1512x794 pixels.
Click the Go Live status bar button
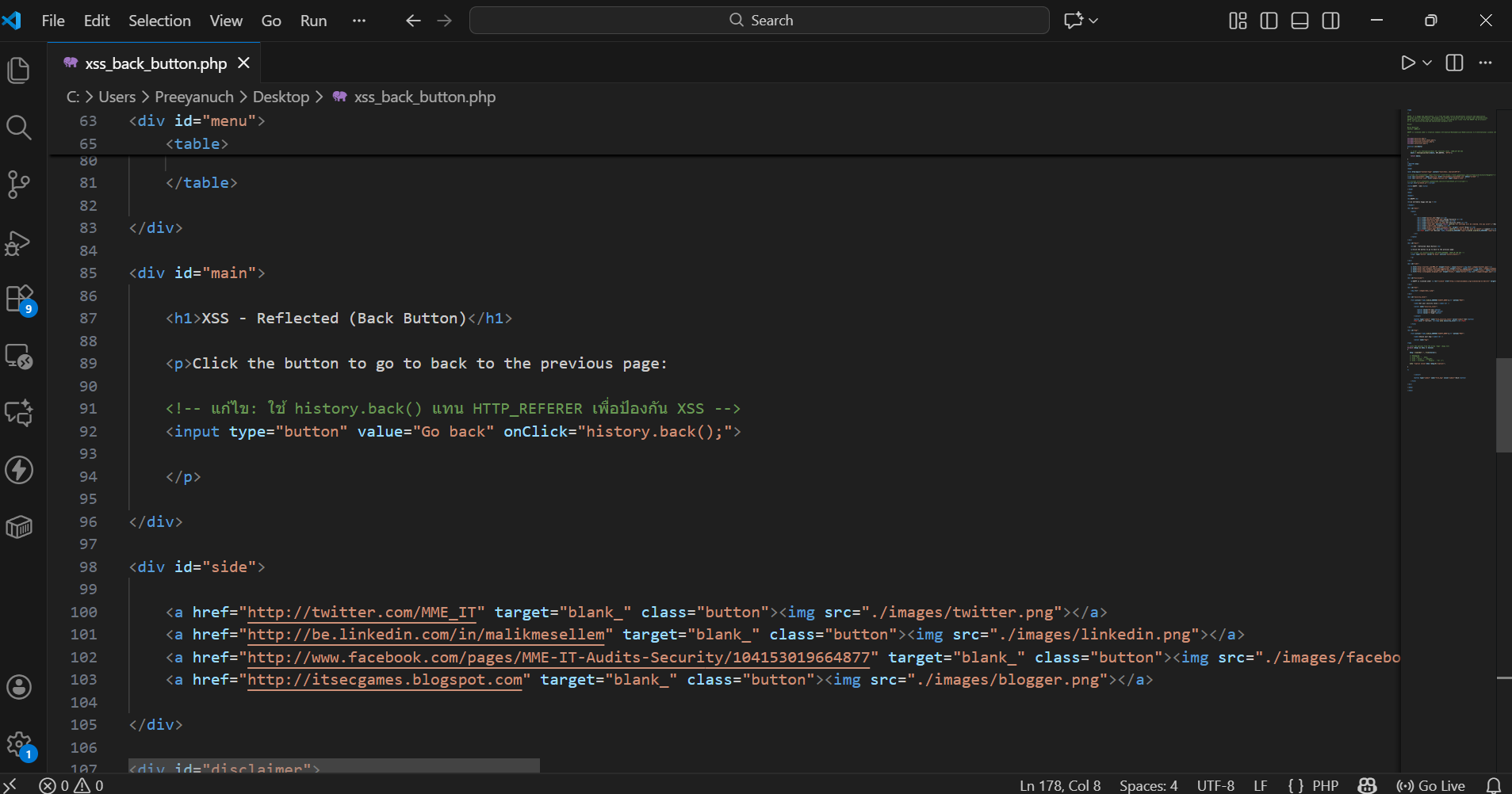pyautogui.click(x=1431, y=785)
